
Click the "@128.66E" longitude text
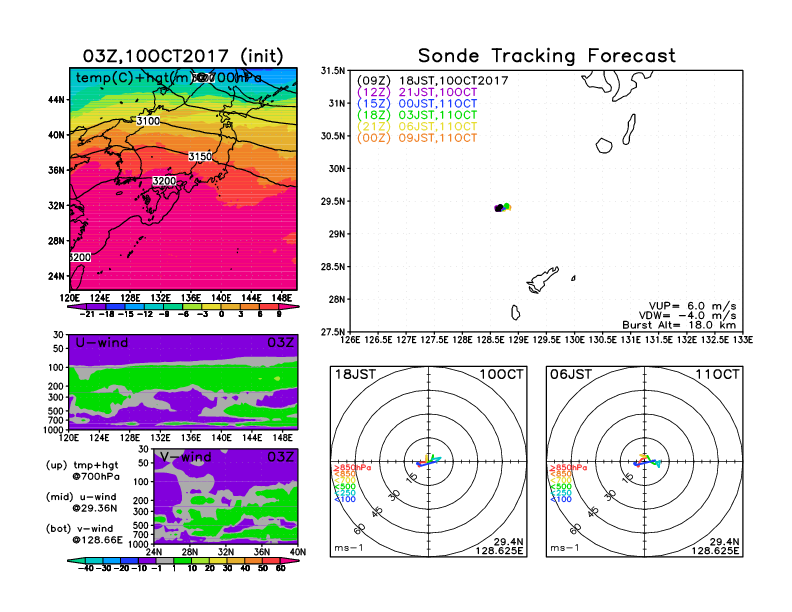97,540
